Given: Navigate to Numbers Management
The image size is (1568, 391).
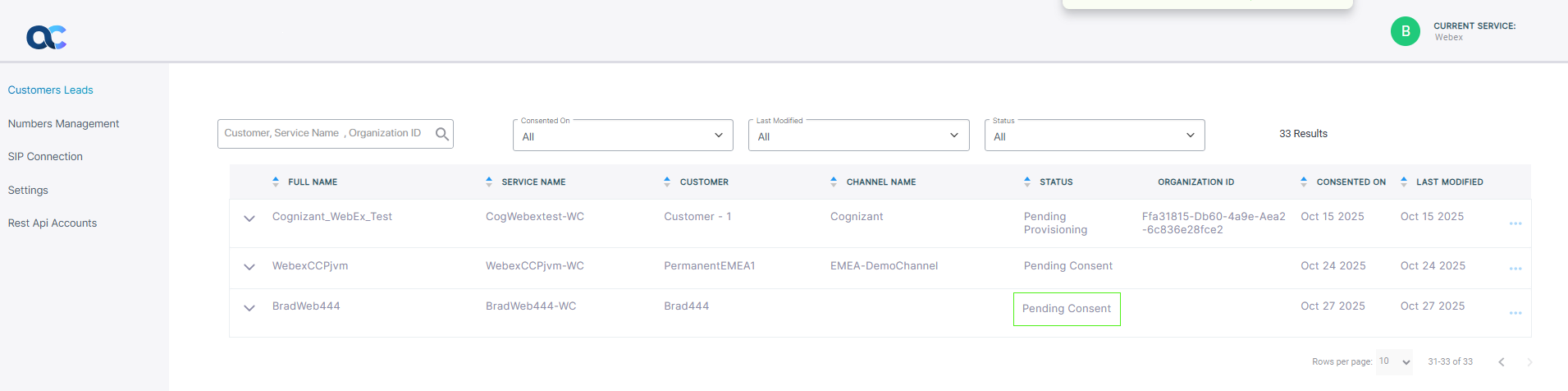Looking at the screenshot, I should pos(63,124).
